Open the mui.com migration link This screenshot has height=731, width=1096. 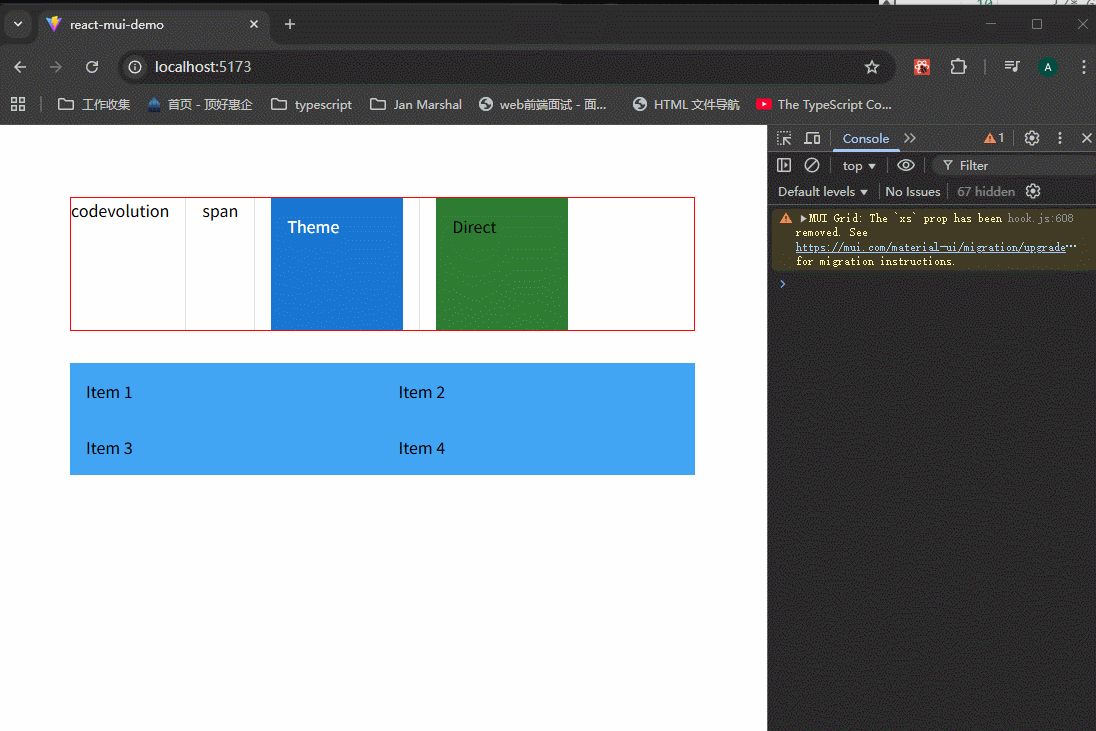(x=930, y=247)
